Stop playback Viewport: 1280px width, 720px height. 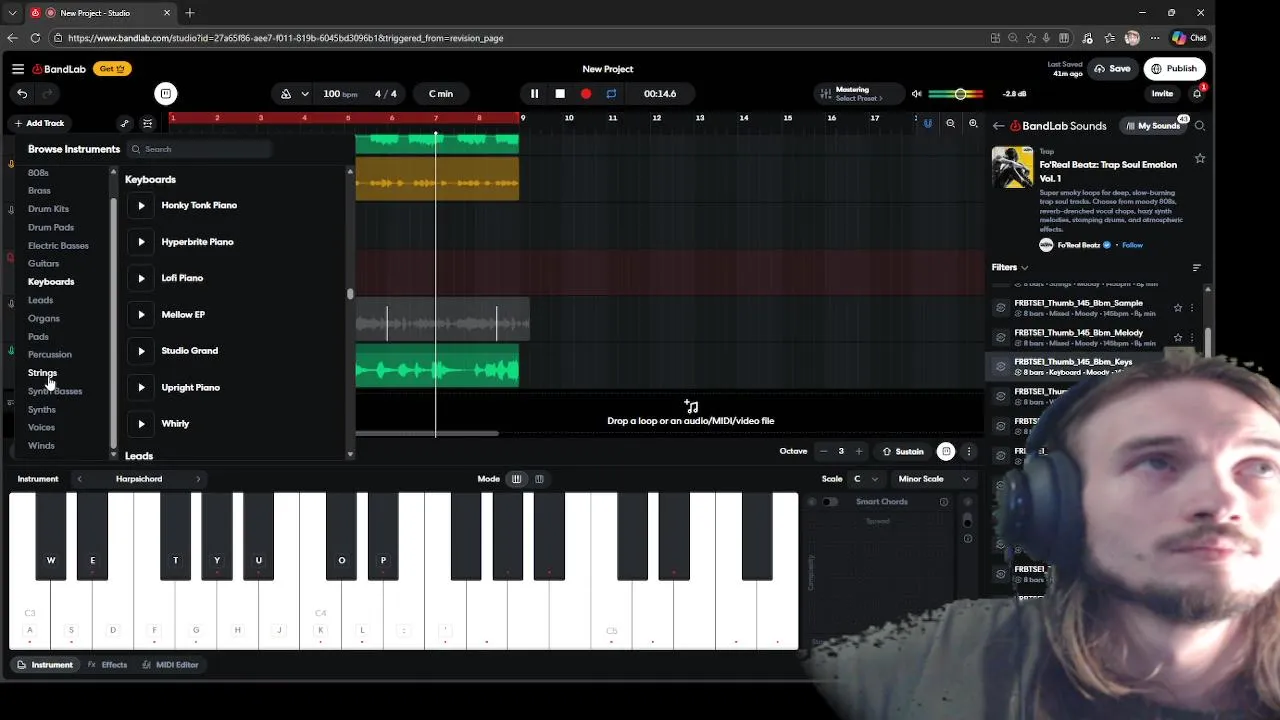click(560, 94)
